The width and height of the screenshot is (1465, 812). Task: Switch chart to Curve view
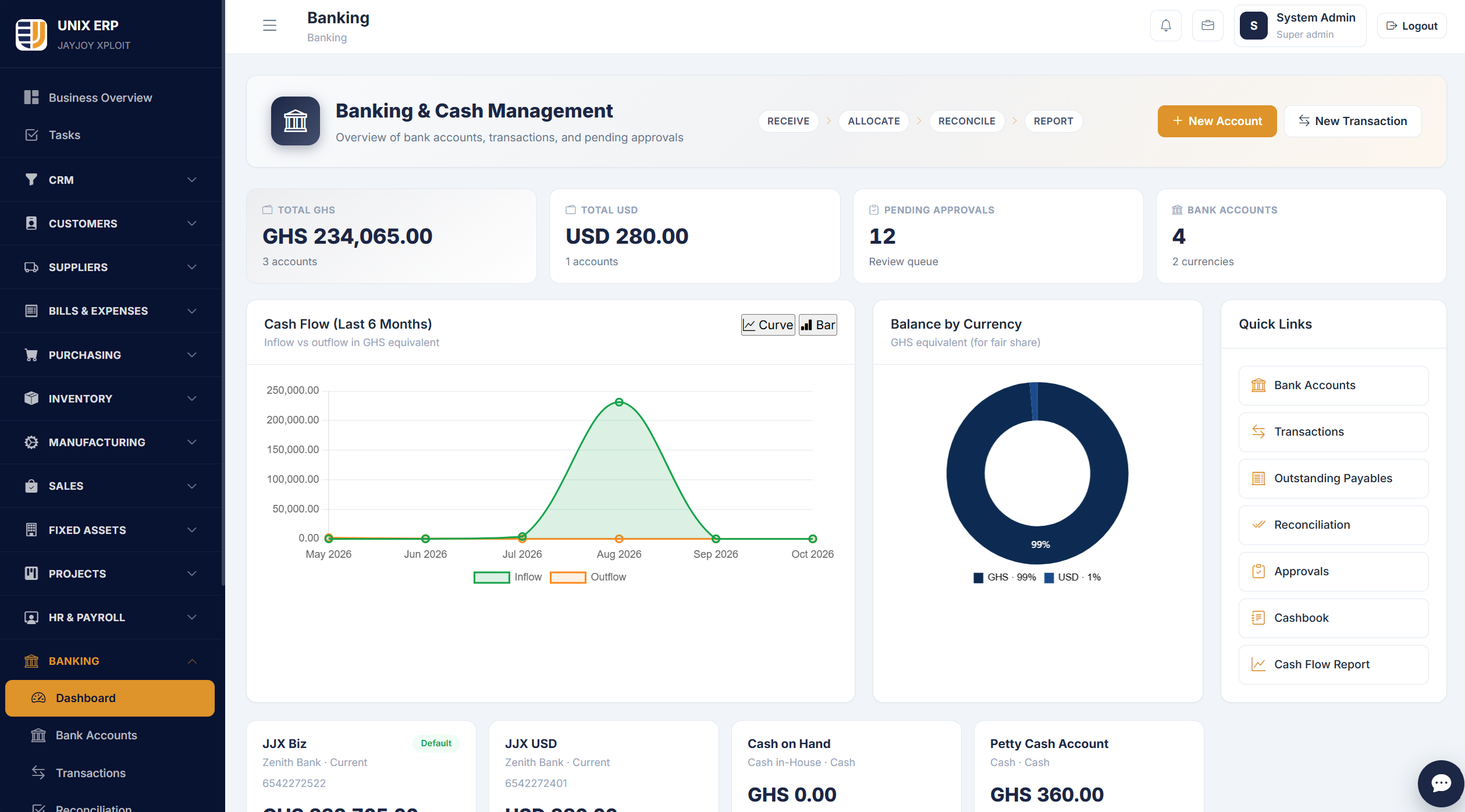(x=768, y=325)
